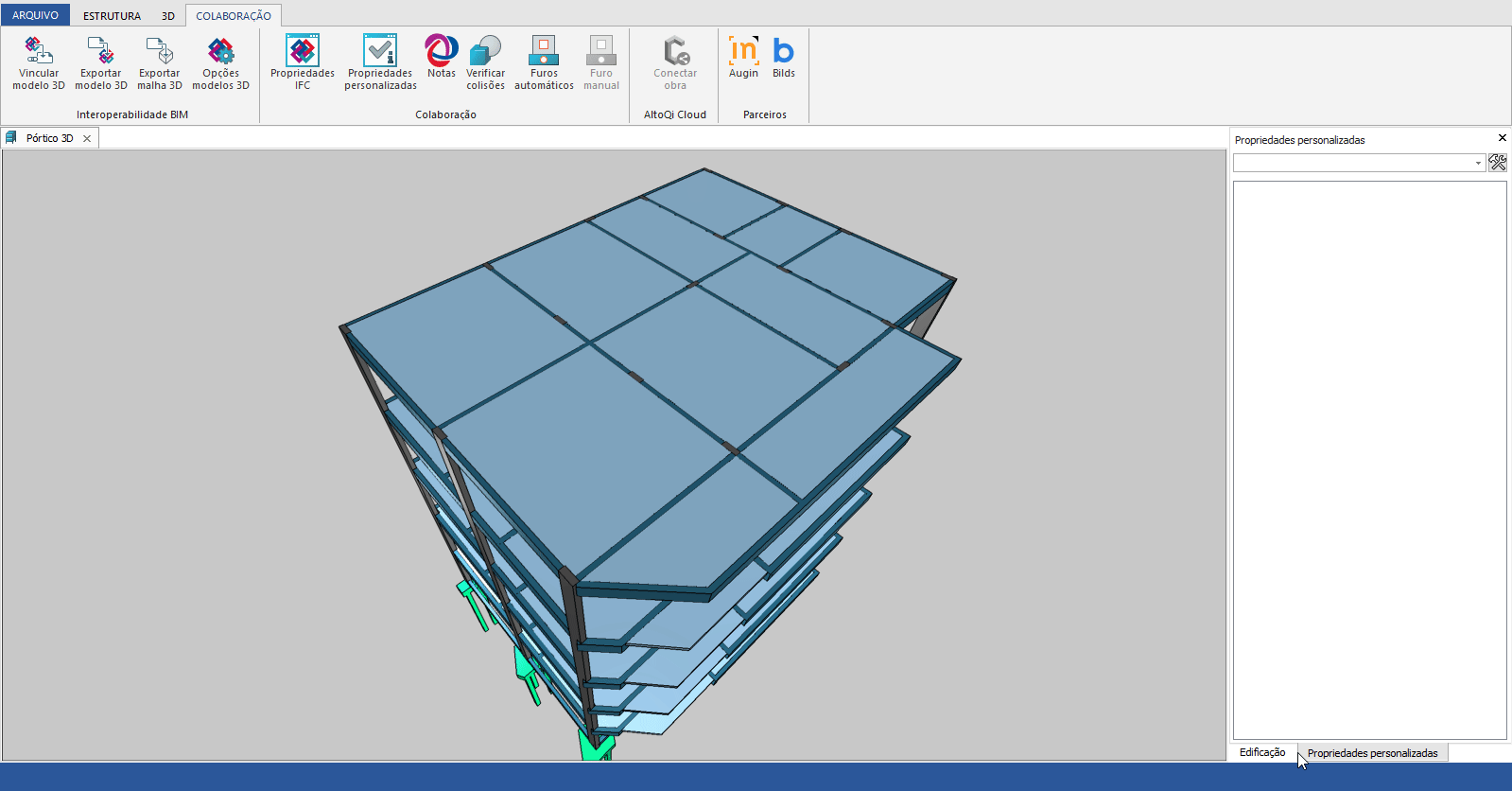This screenshot has height=791, width=1512.
Task: Close the Propriedades personalizadas side panel
Action: click(x=1502, y=138)
